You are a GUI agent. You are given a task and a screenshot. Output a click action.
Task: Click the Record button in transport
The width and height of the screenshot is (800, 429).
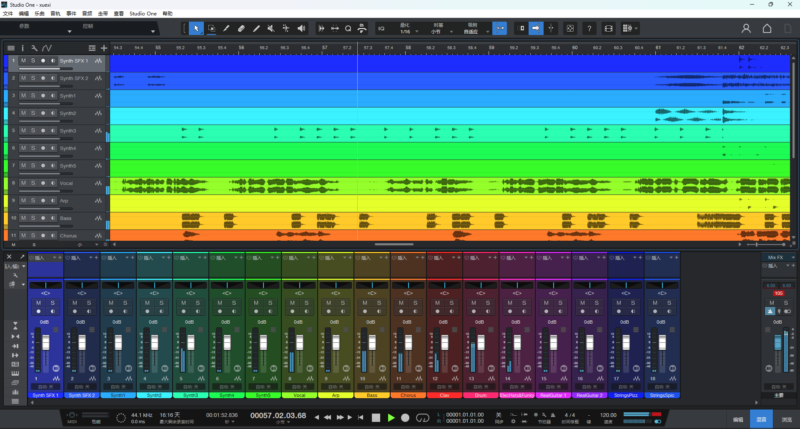pos(407,417)
